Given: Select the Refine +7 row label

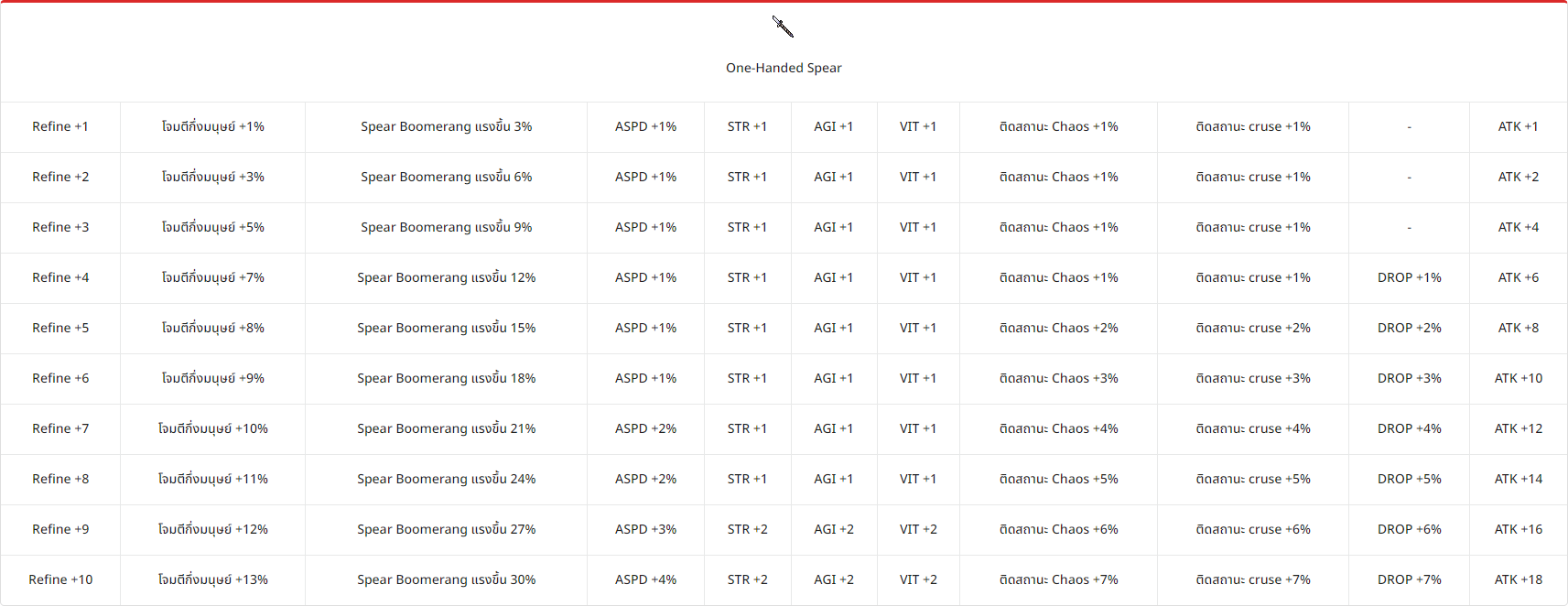Looking at the screenshot, I should pos(60,428).
